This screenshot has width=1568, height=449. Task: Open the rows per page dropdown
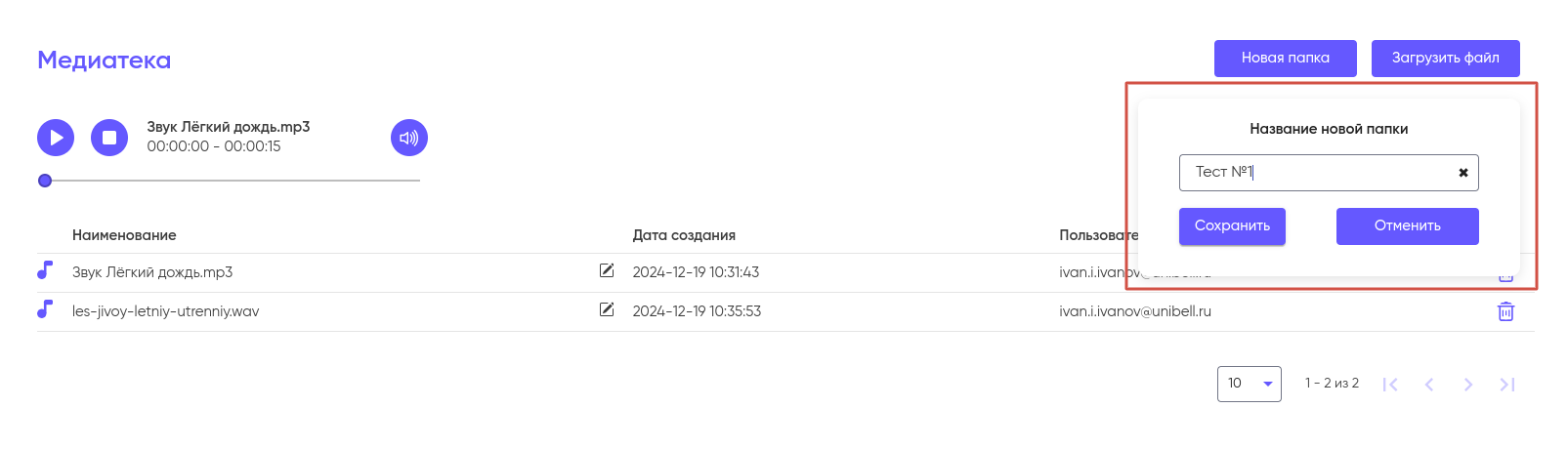1250,384
